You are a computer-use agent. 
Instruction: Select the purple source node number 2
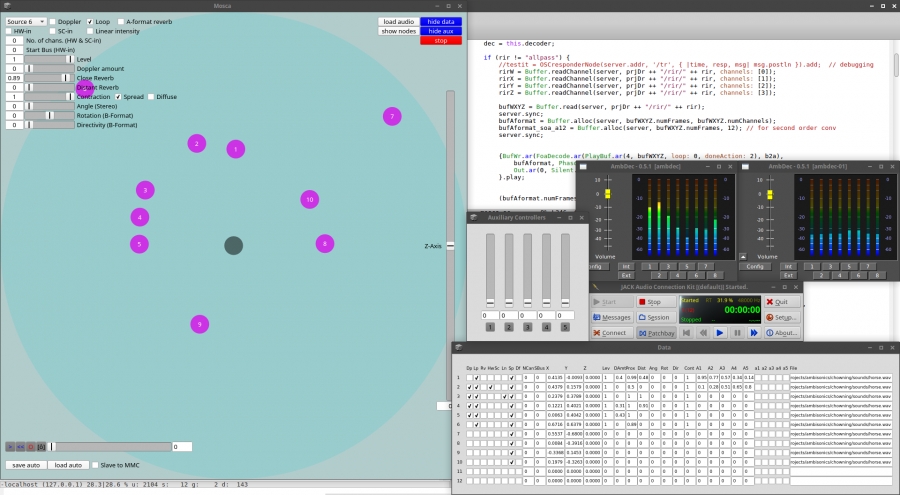click(197, 144)
